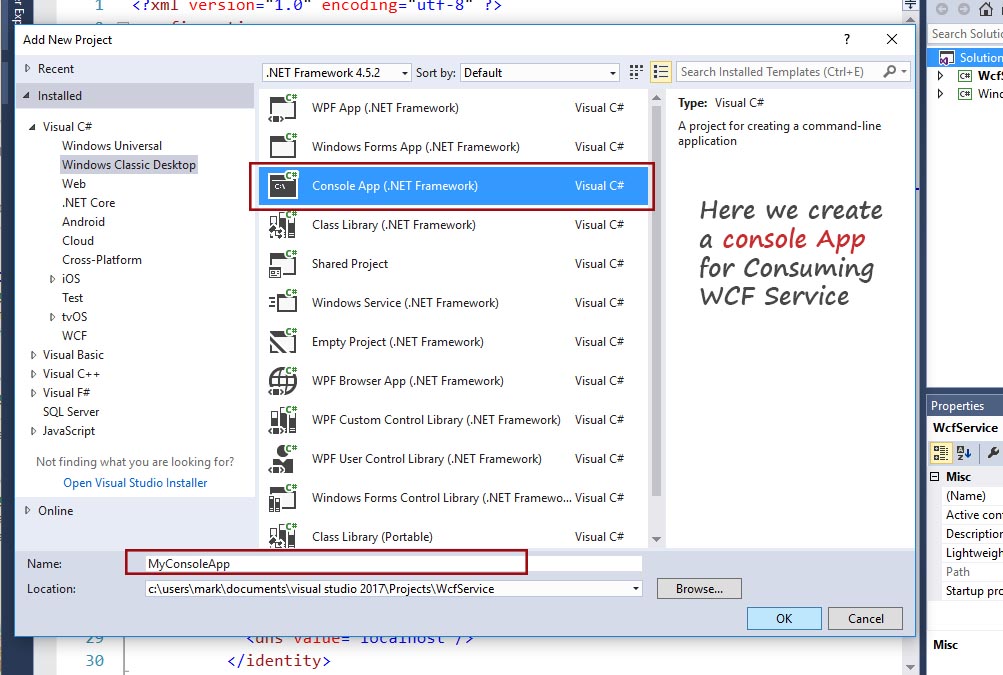The height and width of the screenshot is (675, 1003).
Task: Select the (Name) property row
Action: pyautogui.click(x=972, y=496)
